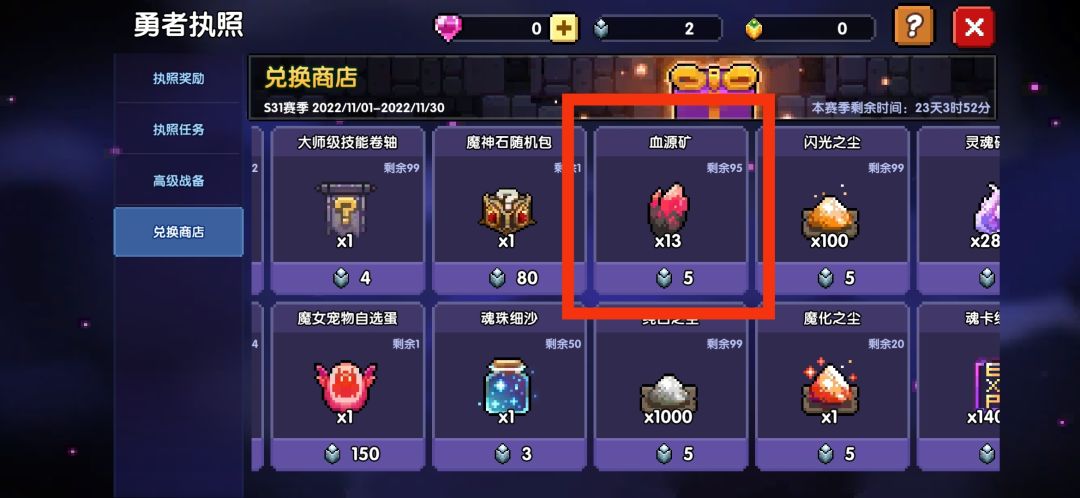
Task: Open the 执照任务 tab
Action: (x=178, y=129)
